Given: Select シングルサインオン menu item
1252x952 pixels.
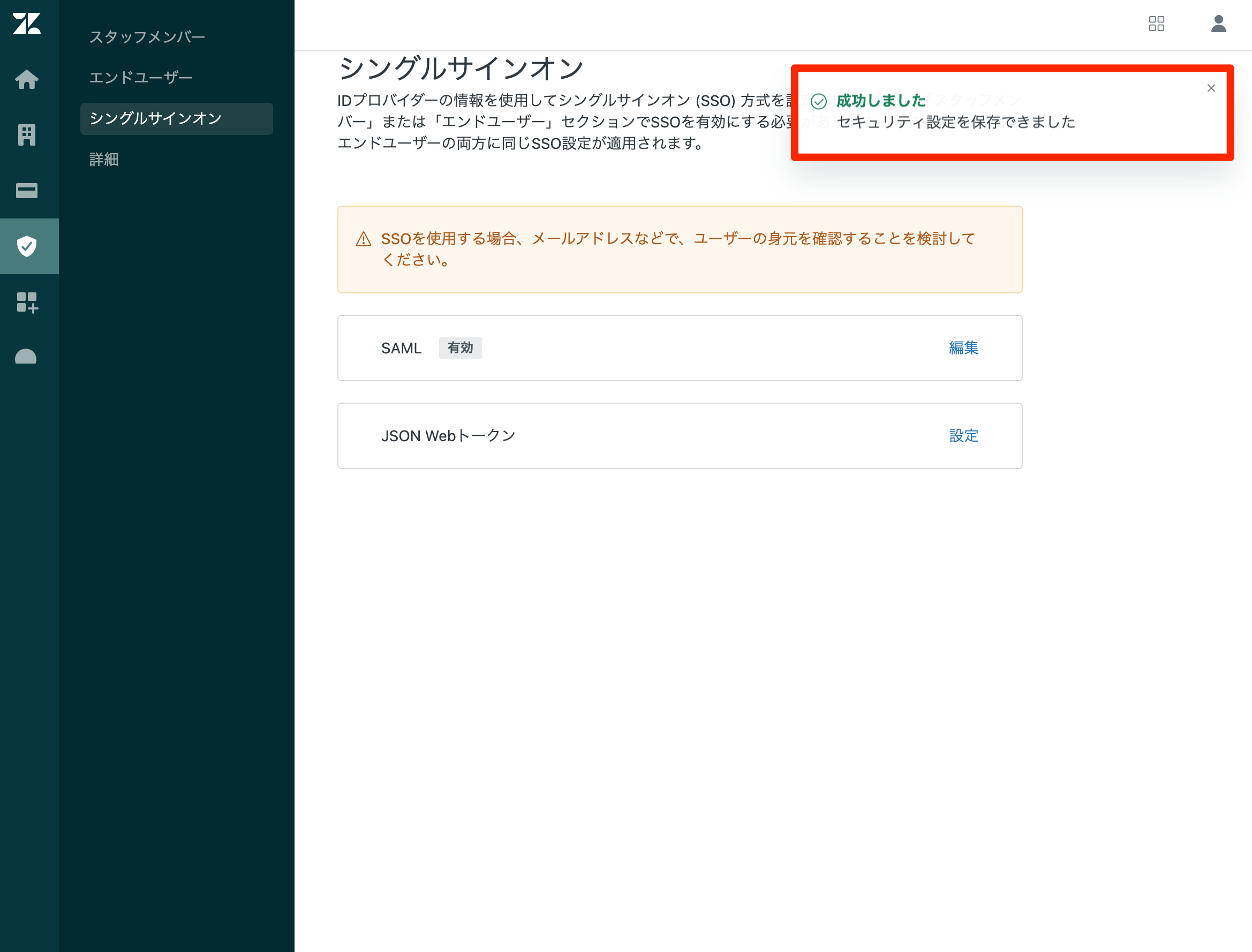Looking at the screenshot, I should pos(176,118).
